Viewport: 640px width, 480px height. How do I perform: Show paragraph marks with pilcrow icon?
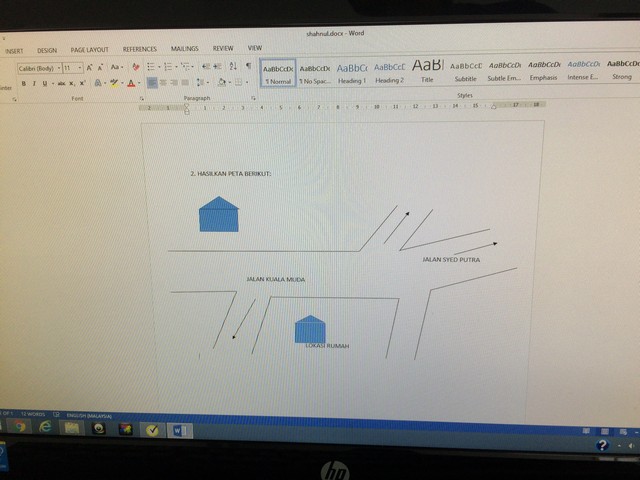[x=248, y=67]
